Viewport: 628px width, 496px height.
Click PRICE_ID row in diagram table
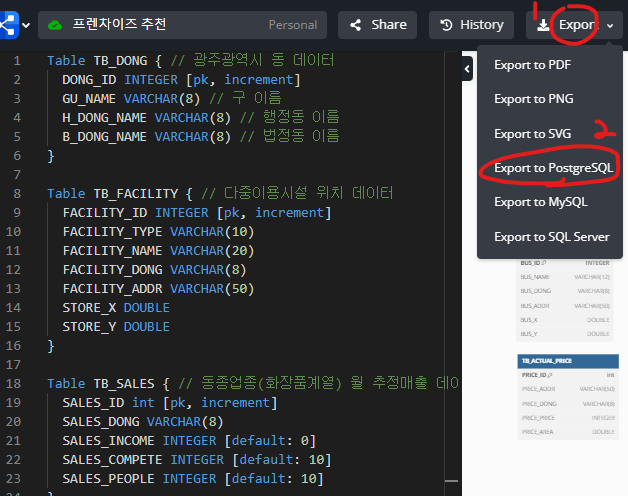[x=568, y=375]
